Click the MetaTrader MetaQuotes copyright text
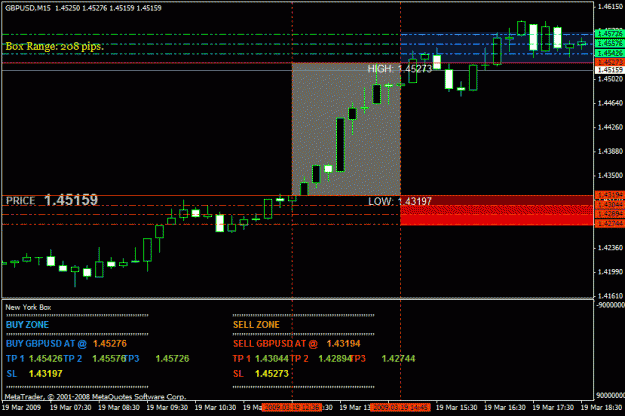Image resolution: width=625 pixels, height=416 pixels. [95, 397]
